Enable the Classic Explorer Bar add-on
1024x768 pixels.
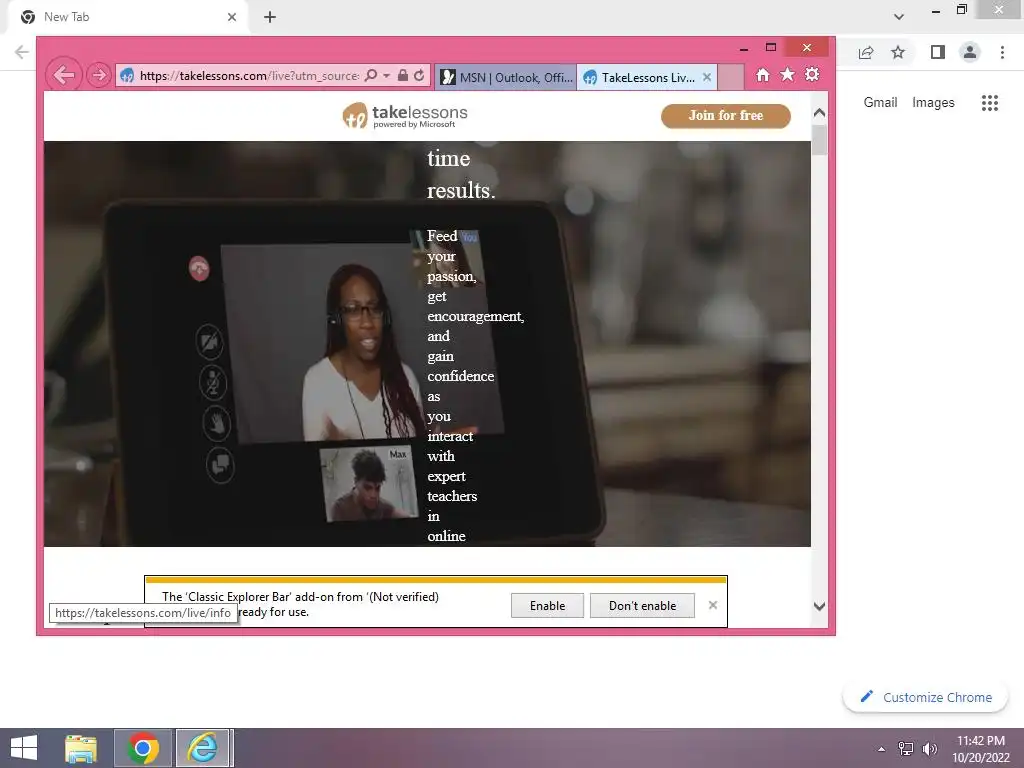pyautogui.click(x=547, y=605)
